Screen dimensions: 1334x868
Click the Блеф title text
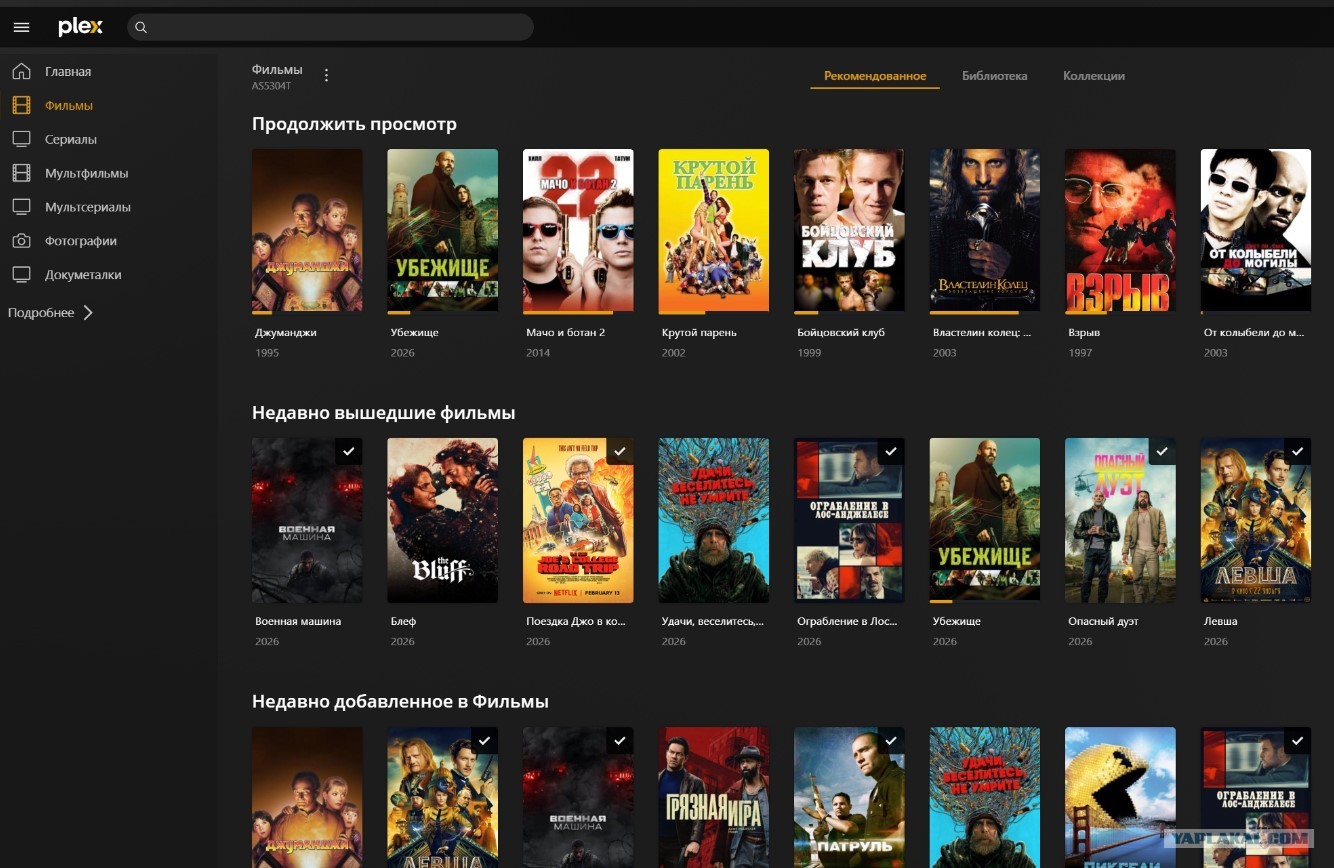403,621
